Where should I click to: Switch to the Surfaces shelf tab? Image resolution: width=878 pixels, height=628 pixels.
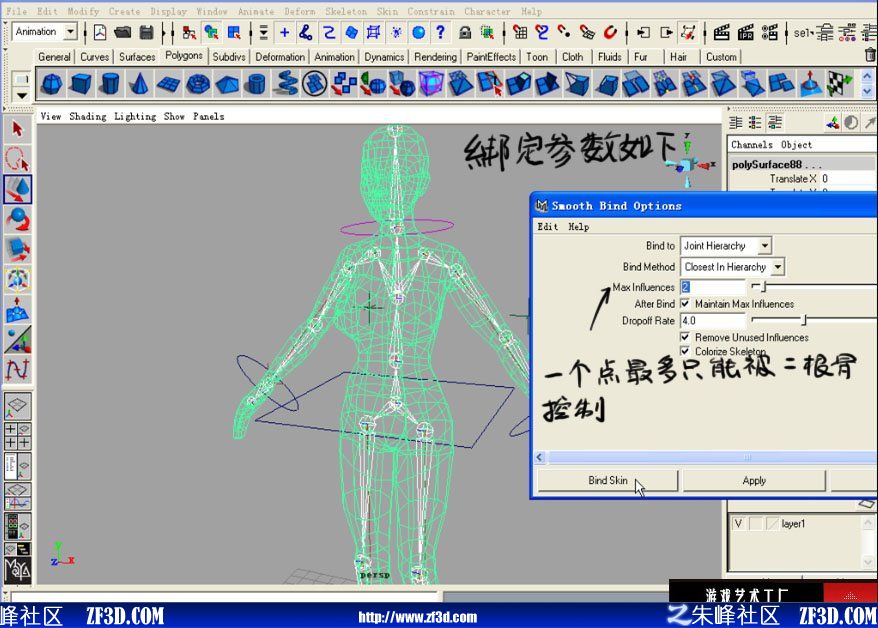[x=137, y=57]
